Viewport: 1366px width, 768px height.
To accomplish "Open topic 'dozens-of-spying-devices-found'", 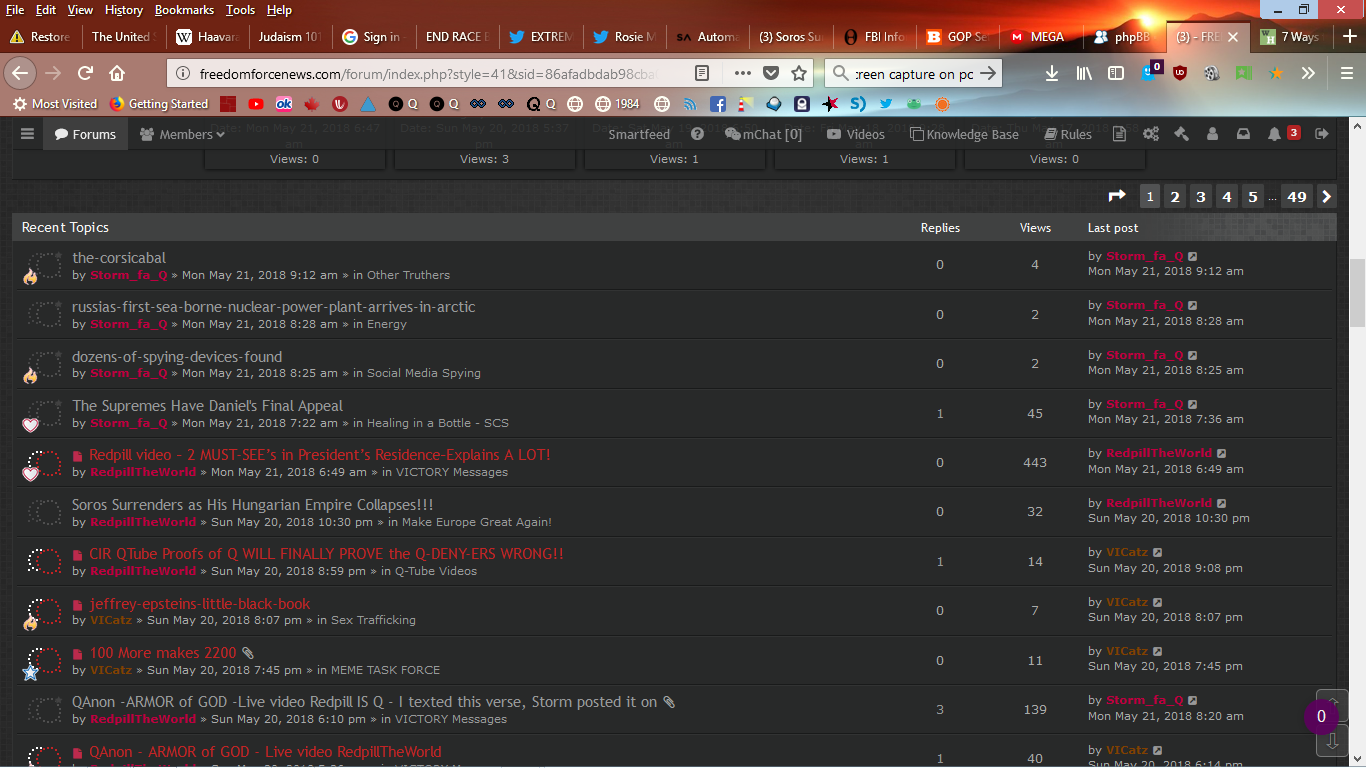I will tap(177, 357).
